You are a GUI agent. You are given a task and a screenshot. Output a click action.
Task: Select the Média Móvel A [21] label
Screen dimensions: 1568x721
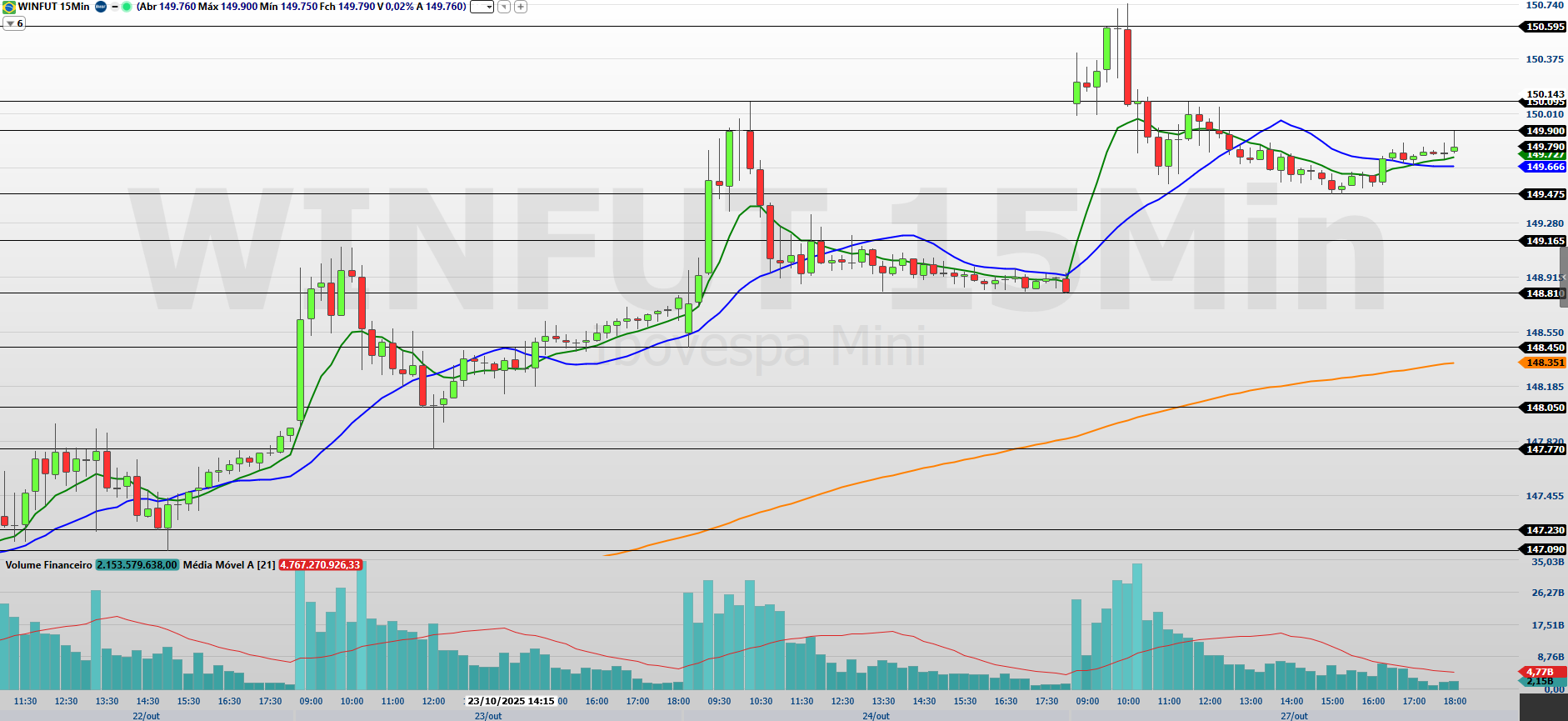point(229,565)
